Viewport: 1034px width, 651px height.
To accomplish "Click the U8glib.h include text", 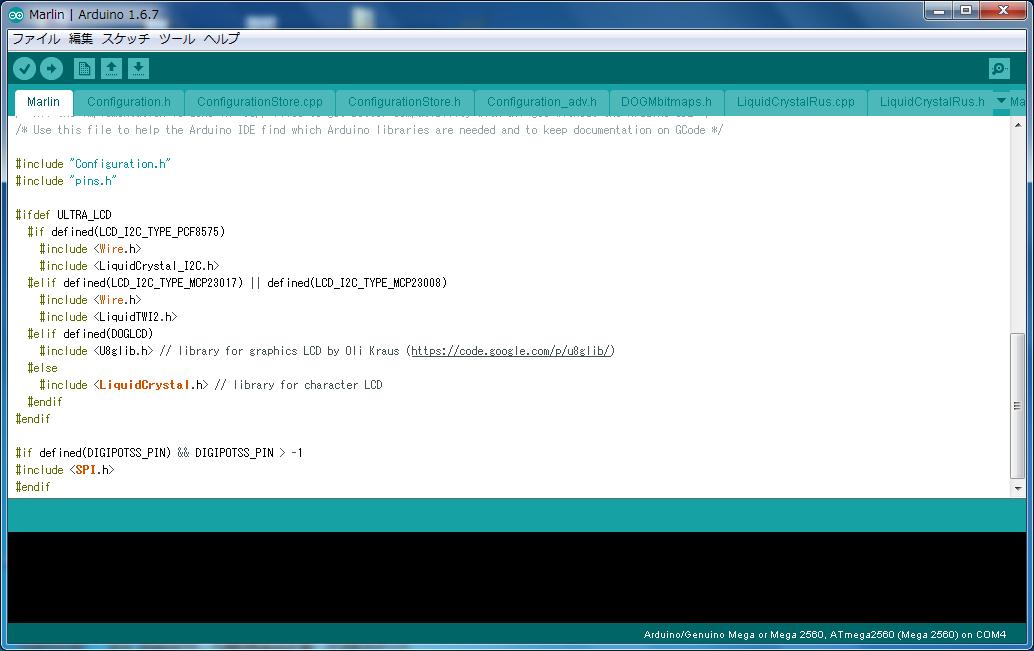I will pos(96,351).
